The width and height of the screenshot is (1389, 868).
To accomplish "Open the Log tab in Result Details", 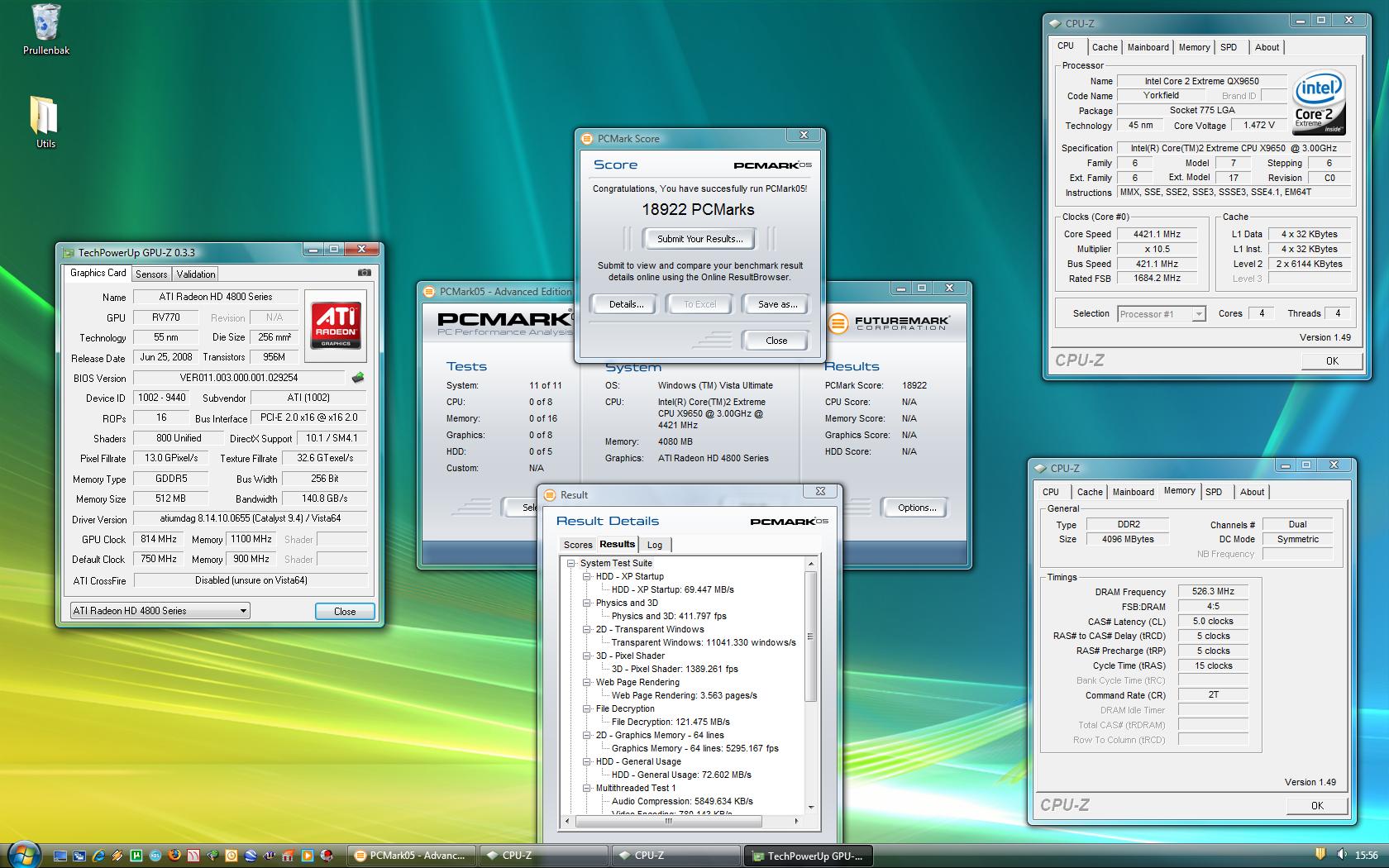I will point(655,545).
